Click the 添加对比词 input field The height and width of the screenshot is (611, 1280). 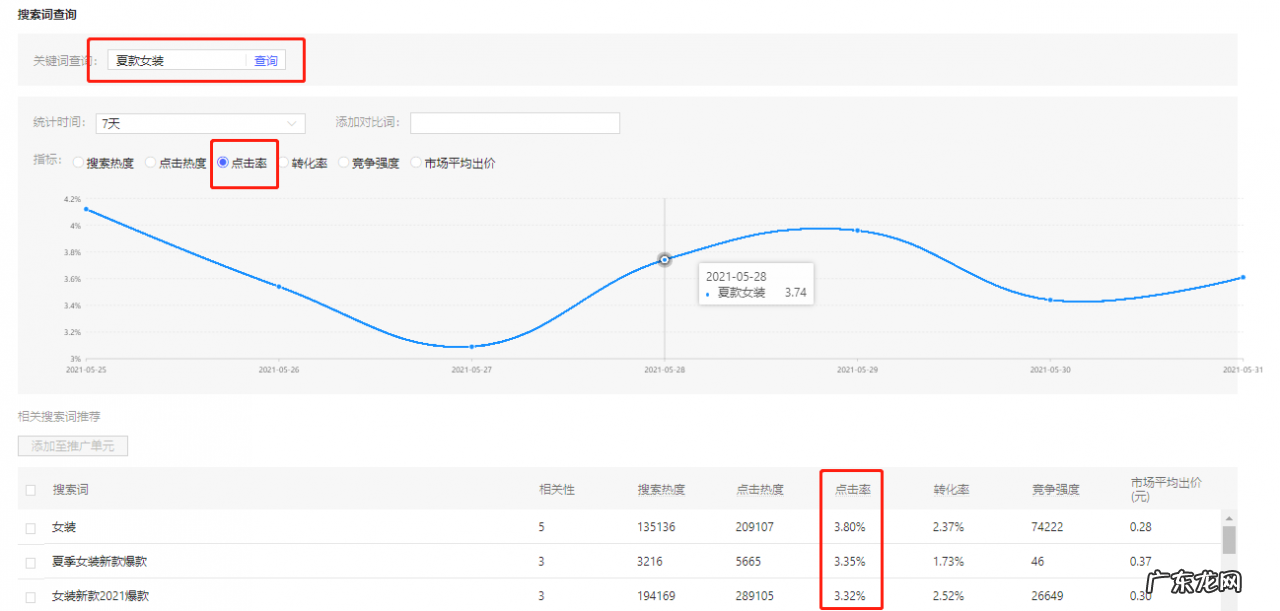514,122
